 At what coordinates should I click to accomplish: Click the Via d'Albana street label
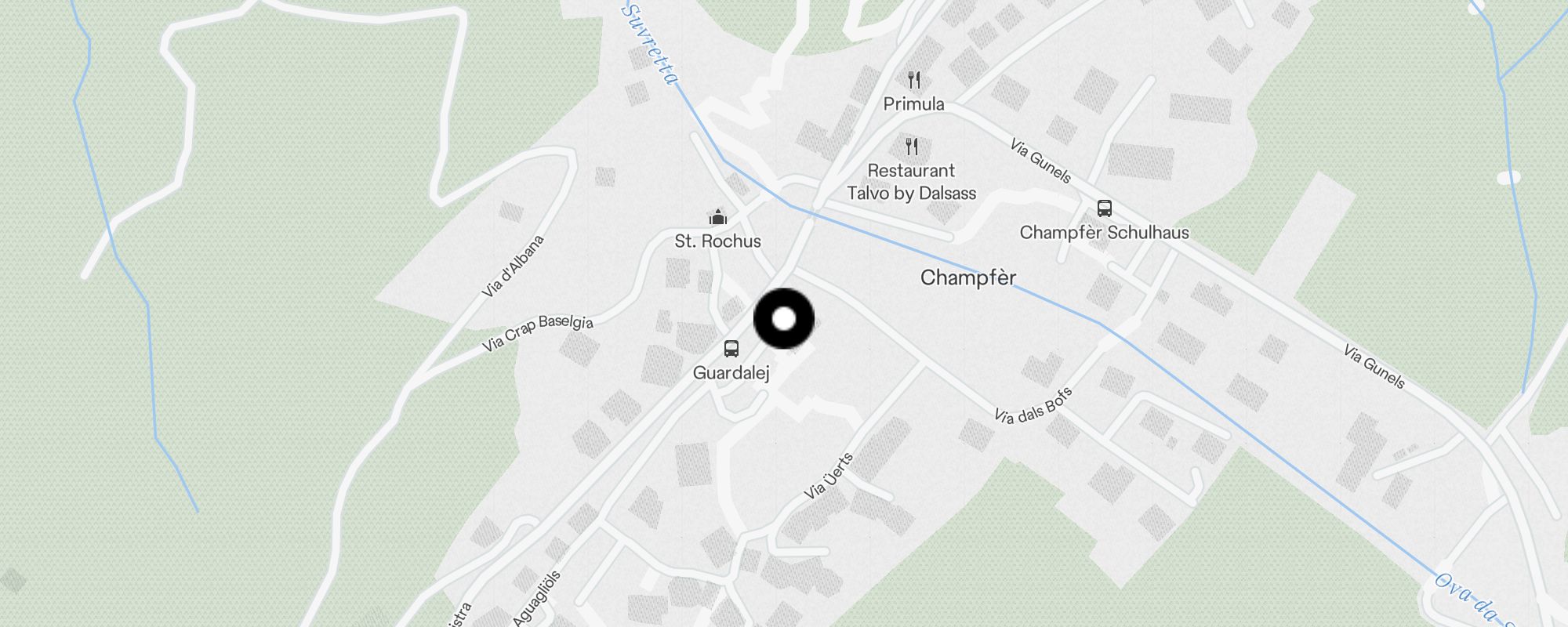[x=513, y=266]
